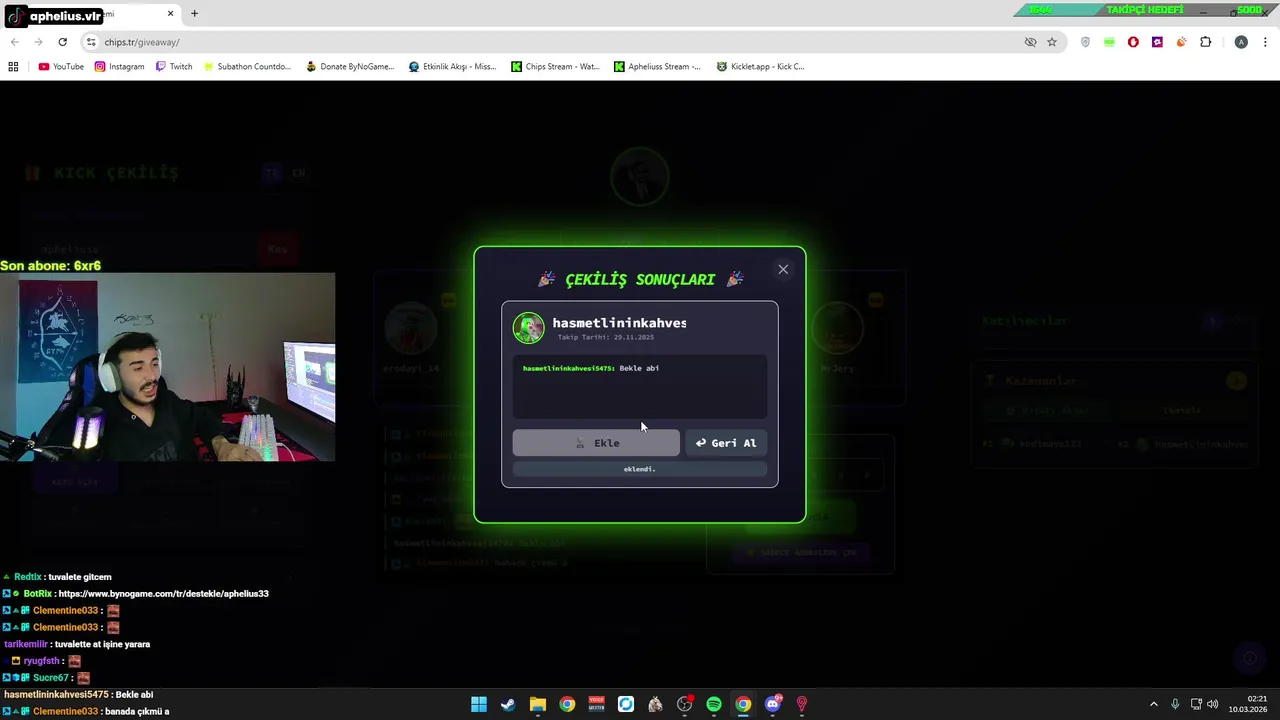This screenshot has height=720, width=1280.
Task: Select the hasmetlininkahves winner name
Action: 619,323
